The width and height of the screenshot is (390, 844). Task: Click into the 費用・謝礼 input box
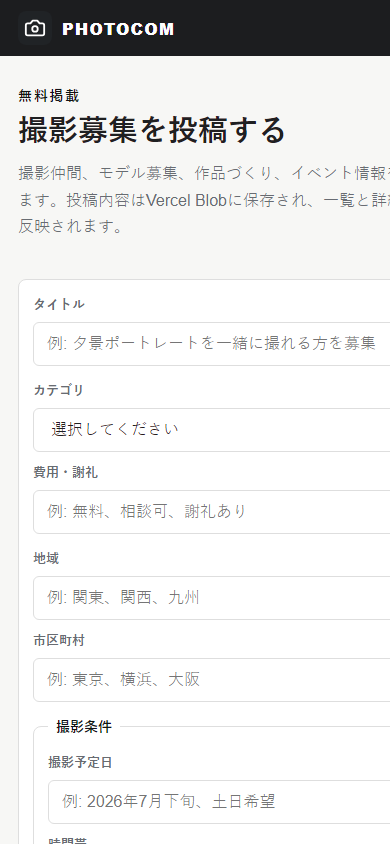tap(211, 511)
